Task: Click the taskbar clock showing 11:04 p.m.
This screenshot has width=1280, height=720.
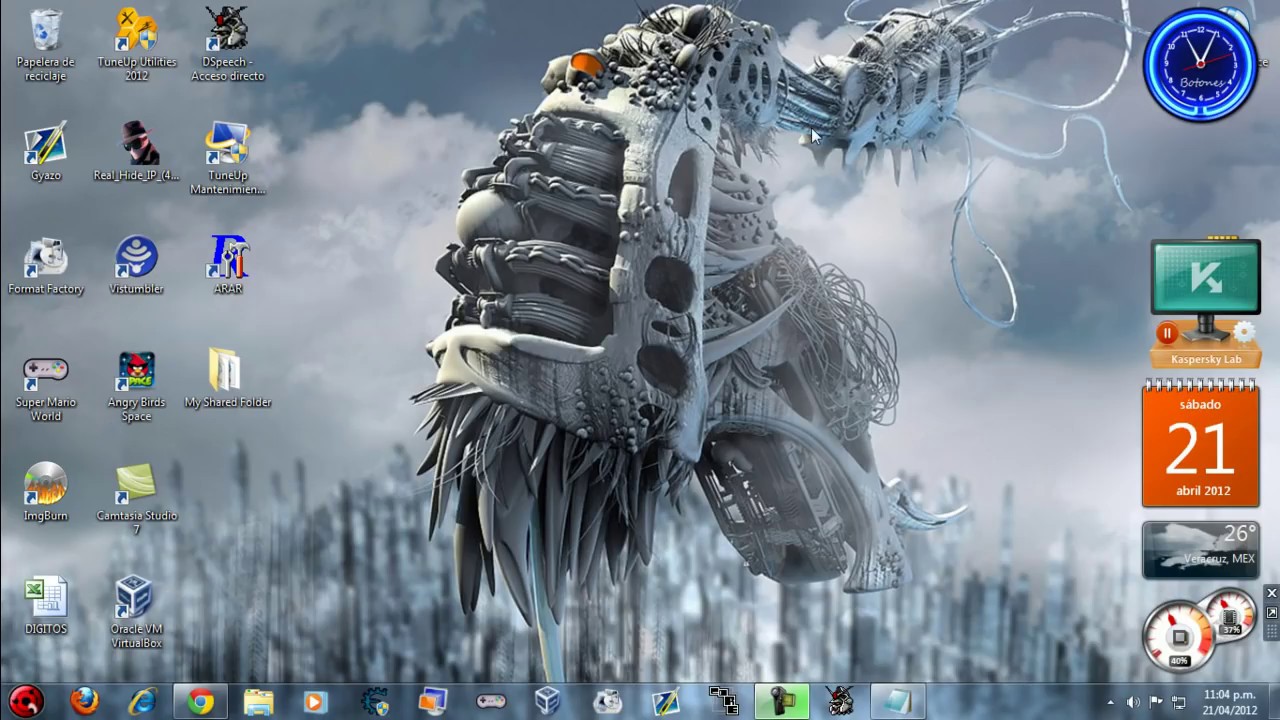Action: point(1230,702)
